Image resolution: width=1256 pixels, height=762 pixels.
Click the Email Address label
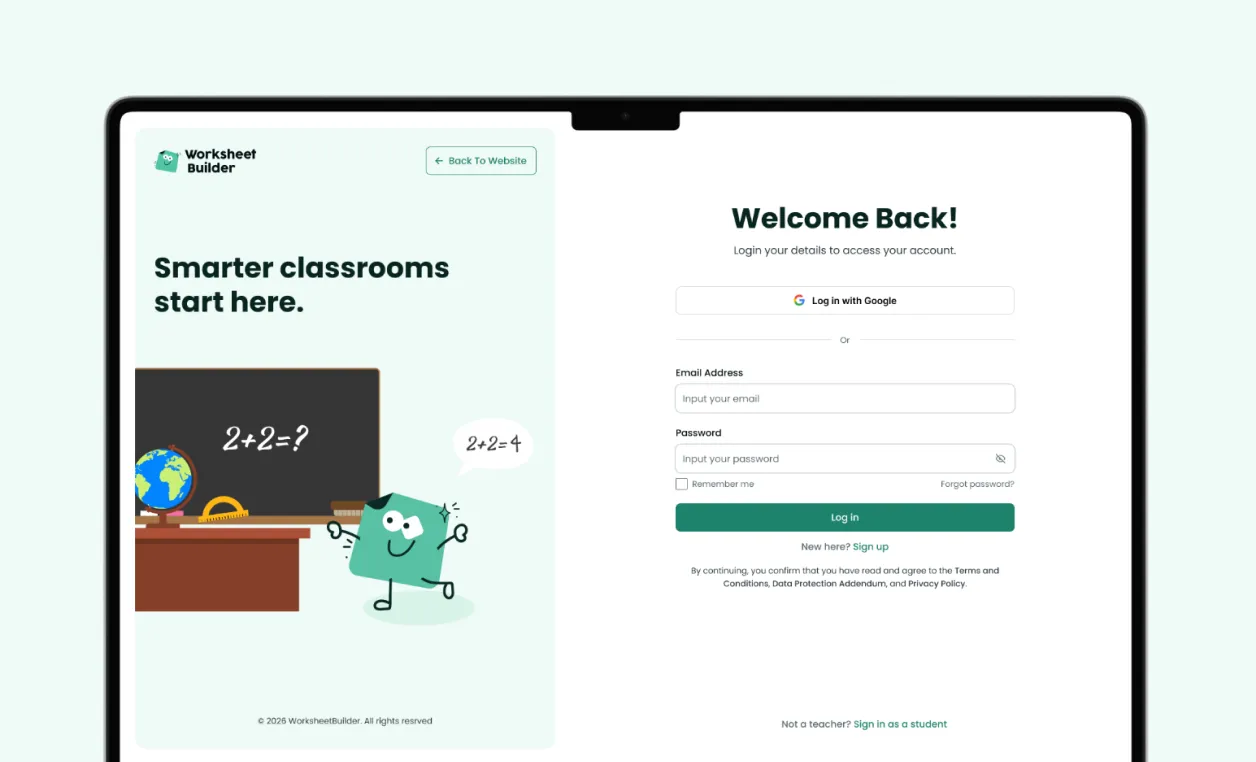click(709, 373)
